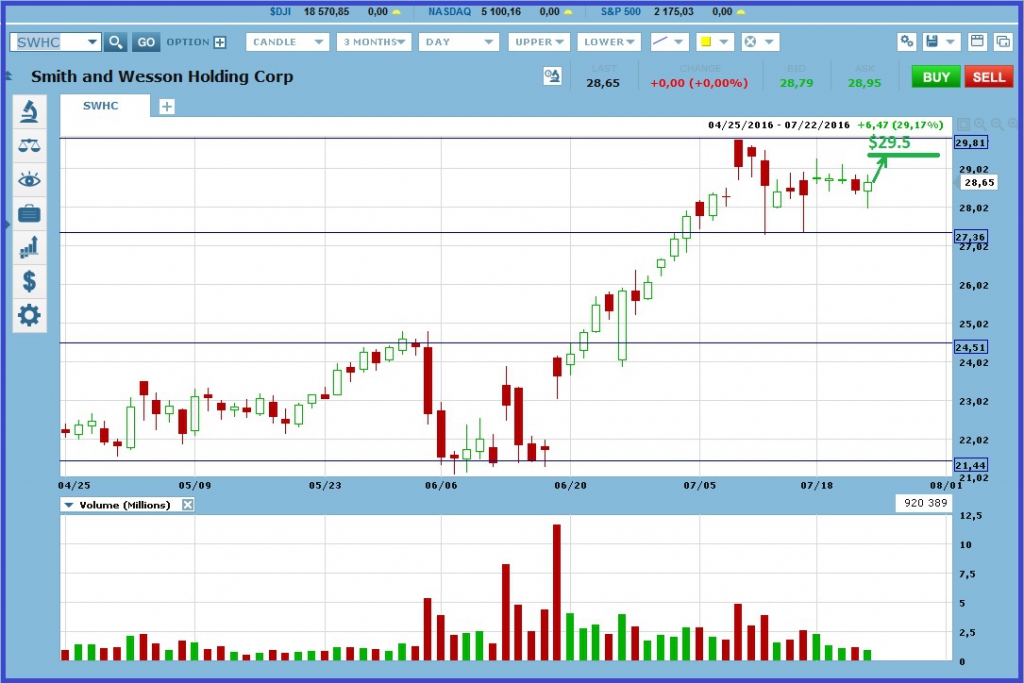Click the 07/18 date axis label
The image size is (1024, 683).
[x=816, y=486]
